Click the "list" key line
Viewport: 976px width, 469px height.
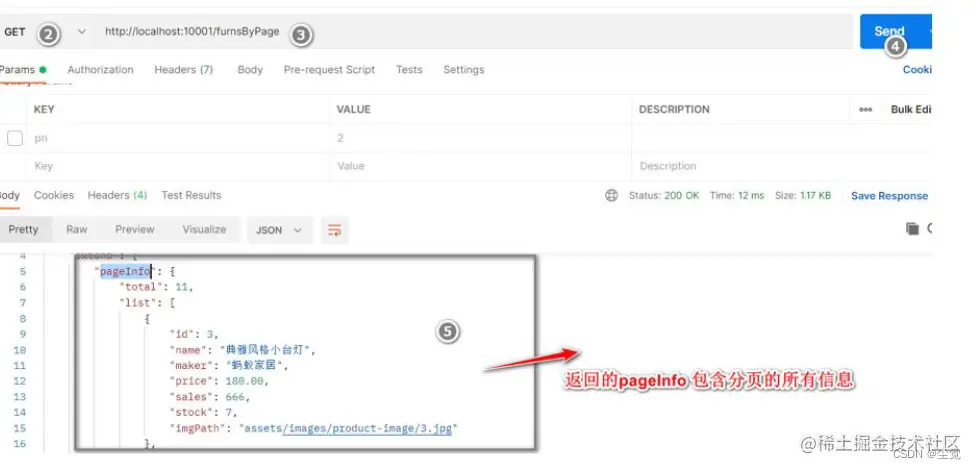pyautogui.click(x=147, y=303)
